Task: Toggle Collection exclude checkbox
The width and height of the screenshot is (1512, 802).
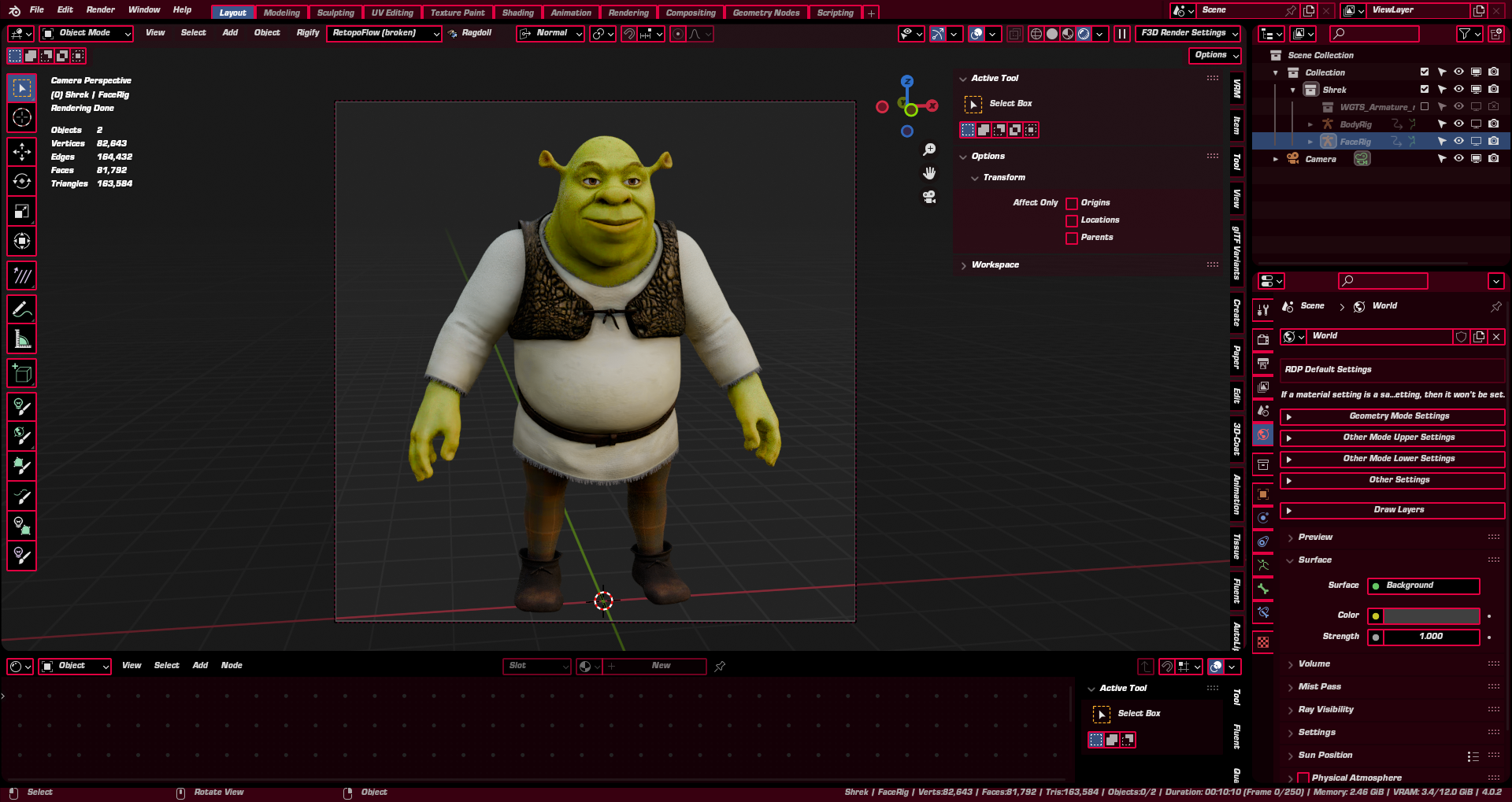Action: coord(1424,72)
